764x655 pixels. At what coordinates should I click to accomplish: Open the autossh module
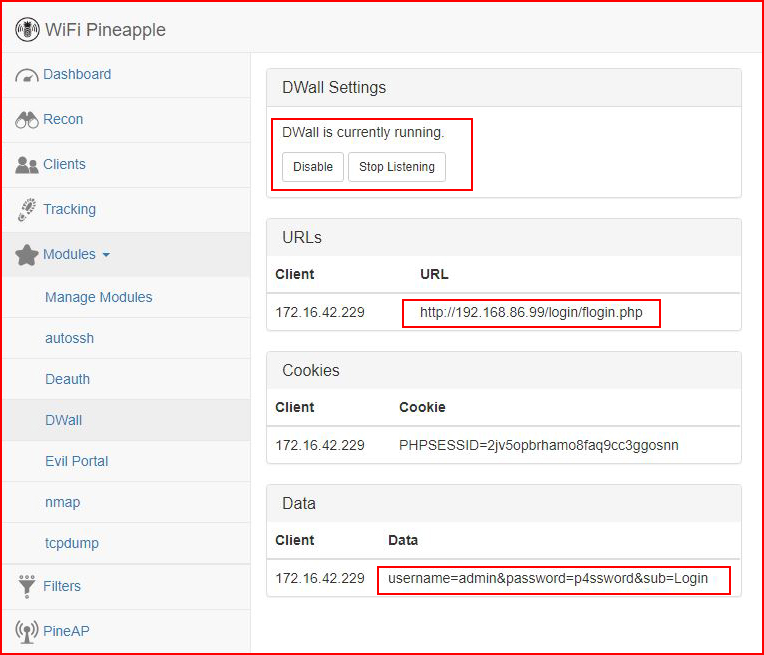click(x=69, y=338)
